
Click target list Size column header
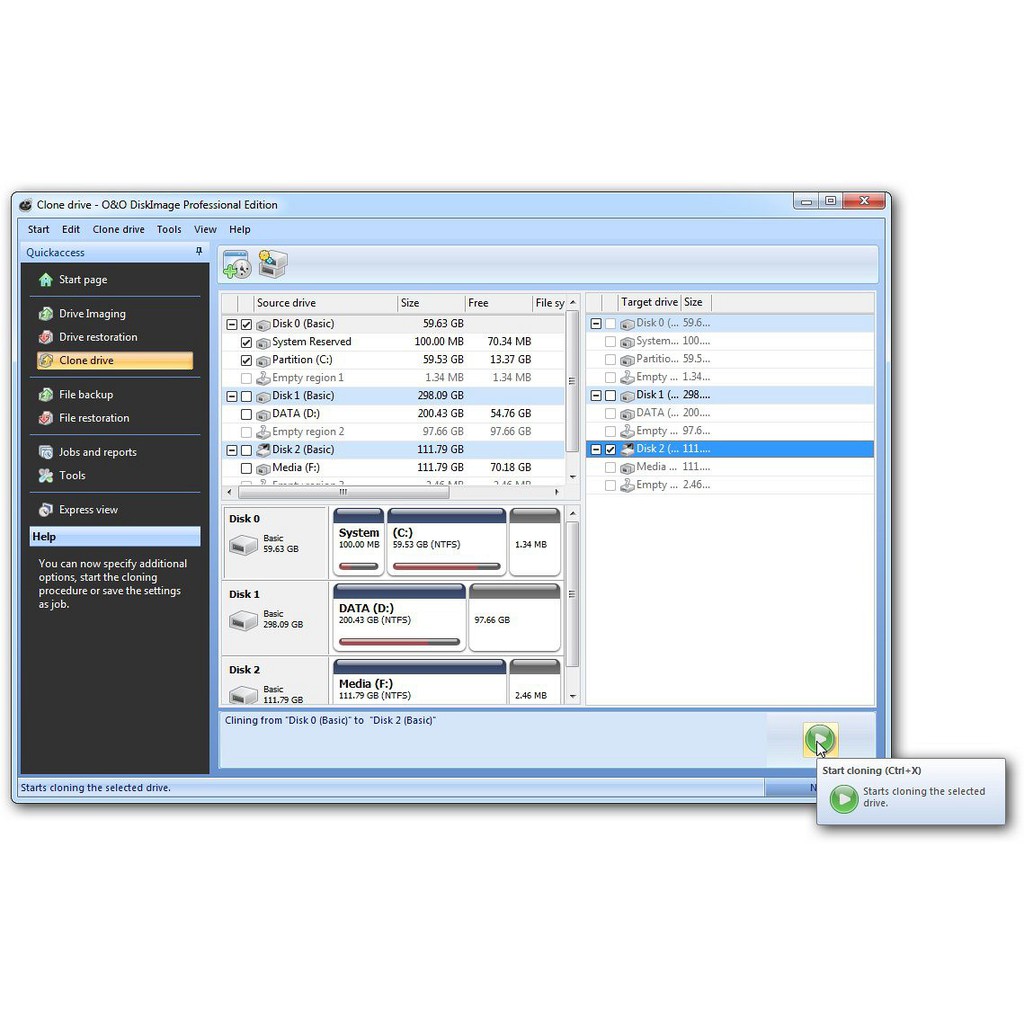pyautogui.click(x=696, y=302)
